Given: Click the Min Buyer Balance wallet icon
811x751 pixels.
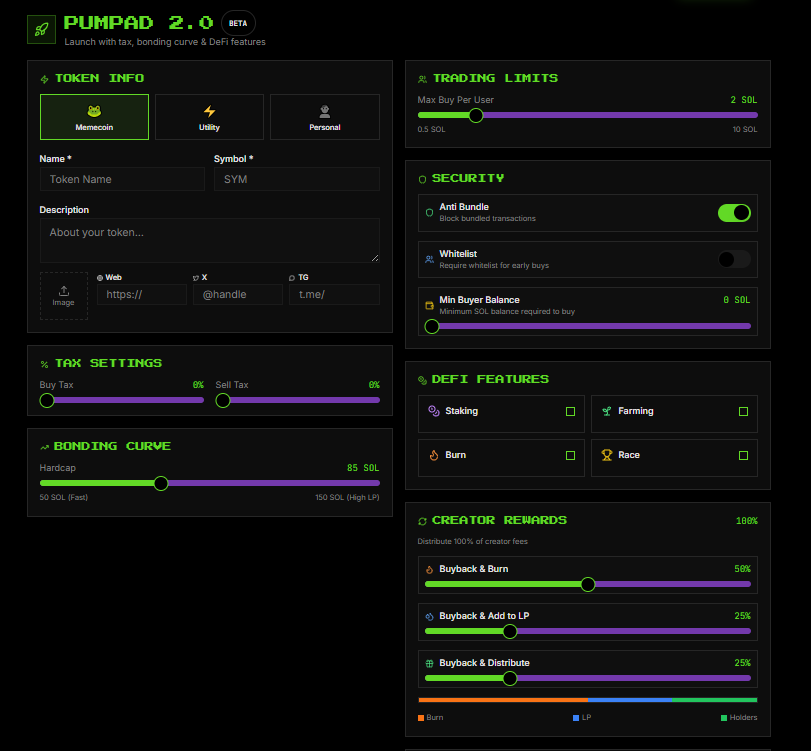Looking at the screenshot, I should 429,306.
